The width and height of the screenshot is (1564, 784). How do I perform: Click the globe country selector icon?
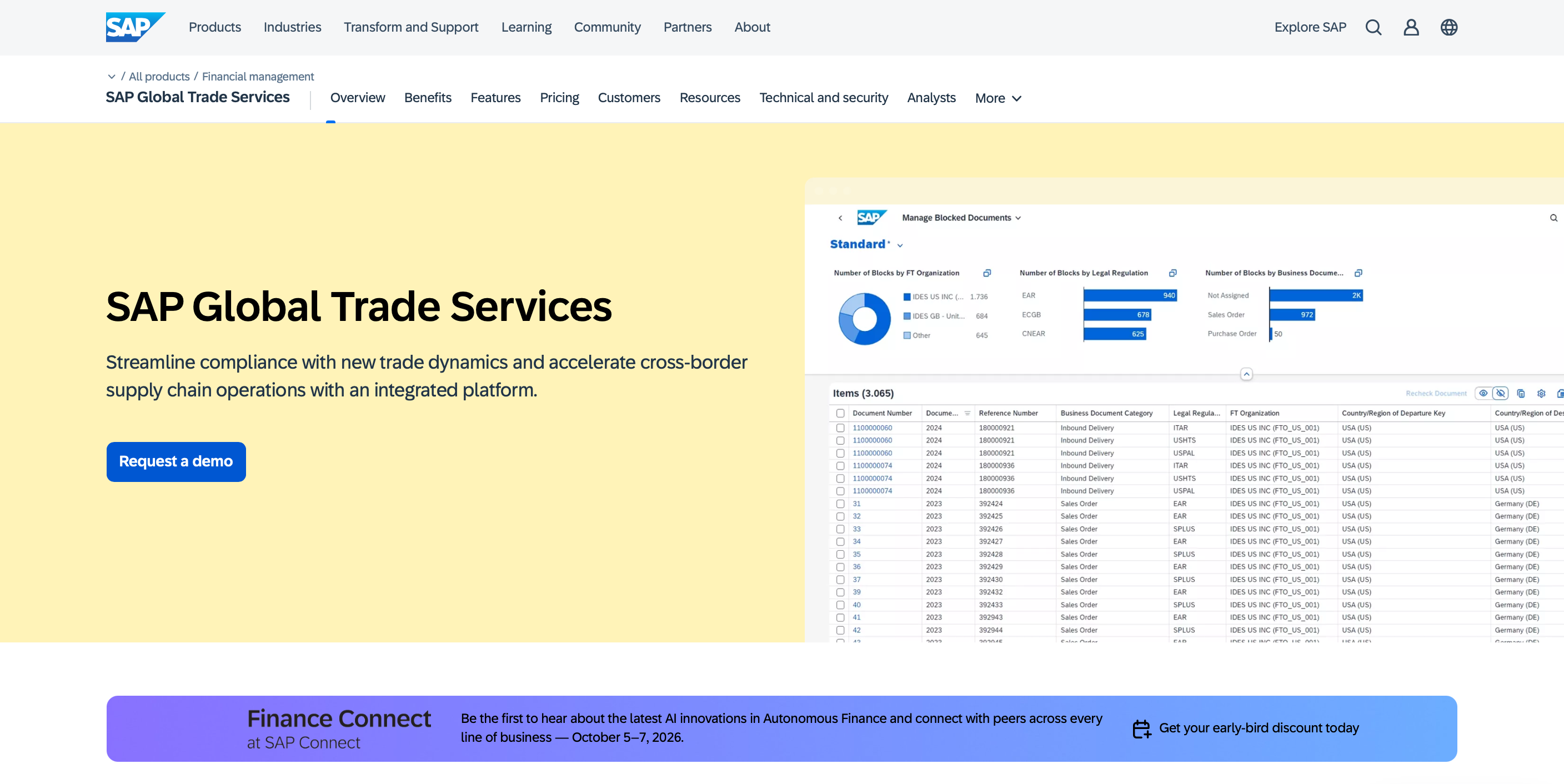pyautogui.click(x=1448, y=27)
